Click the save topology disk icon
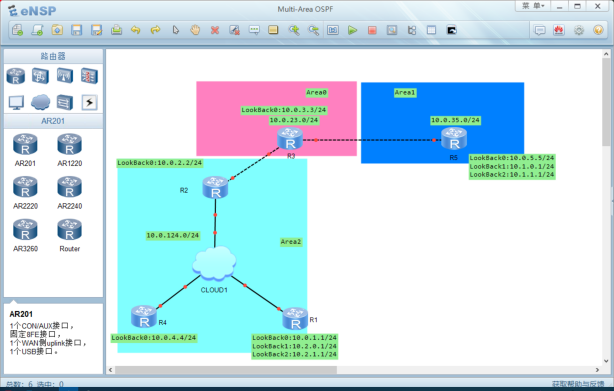The width and height of the screenshot is (614, 391). 76,30
